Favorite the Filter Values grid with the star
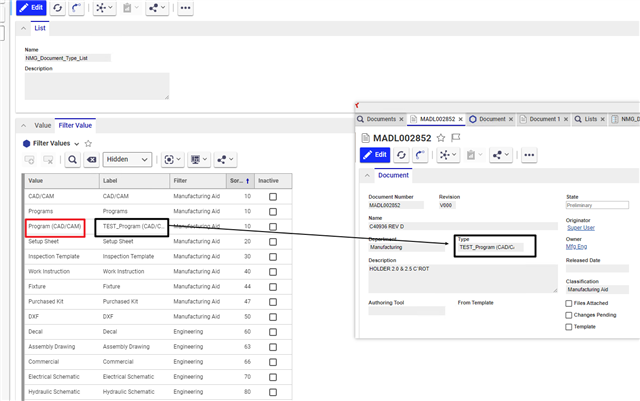 pyautogui.click(x=88, y=143)
